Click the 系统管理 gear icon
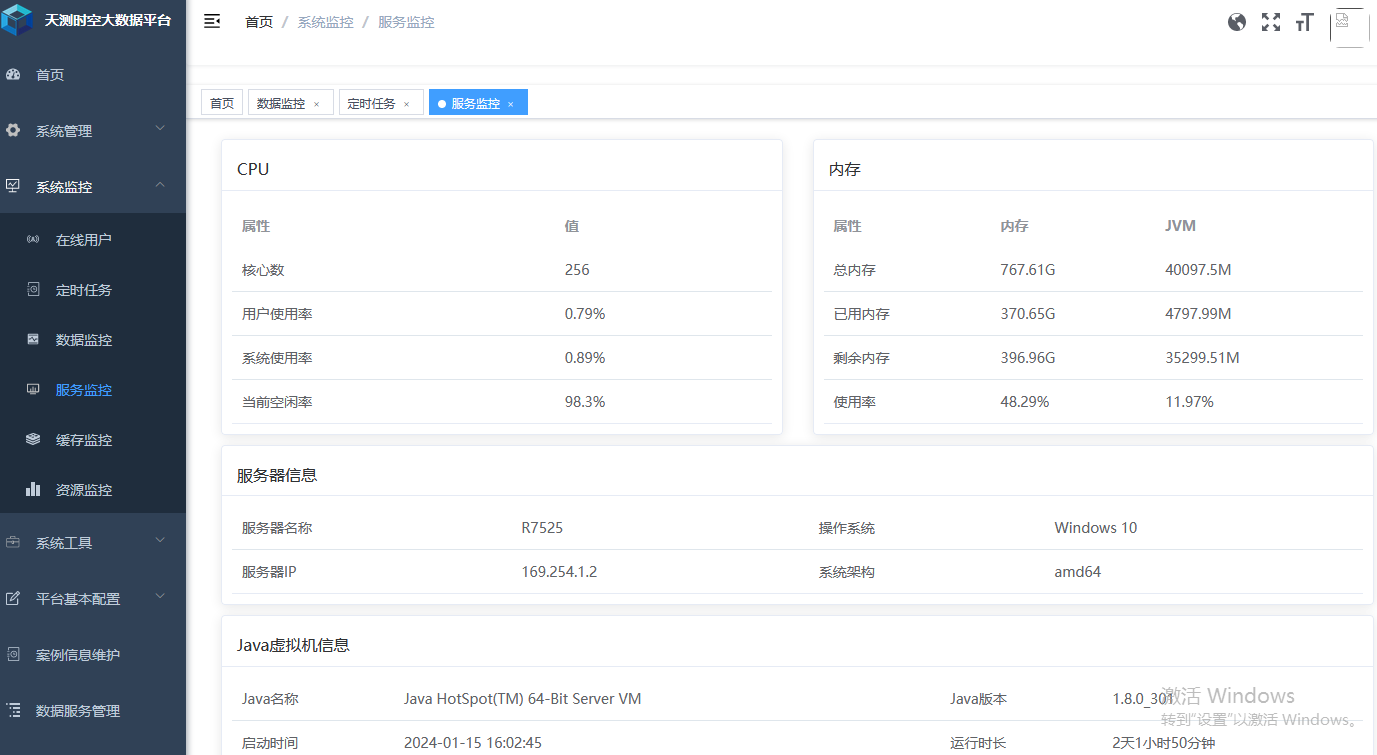Image resolution: width=1377 pixels, height=755 pixels. [13, 131]
